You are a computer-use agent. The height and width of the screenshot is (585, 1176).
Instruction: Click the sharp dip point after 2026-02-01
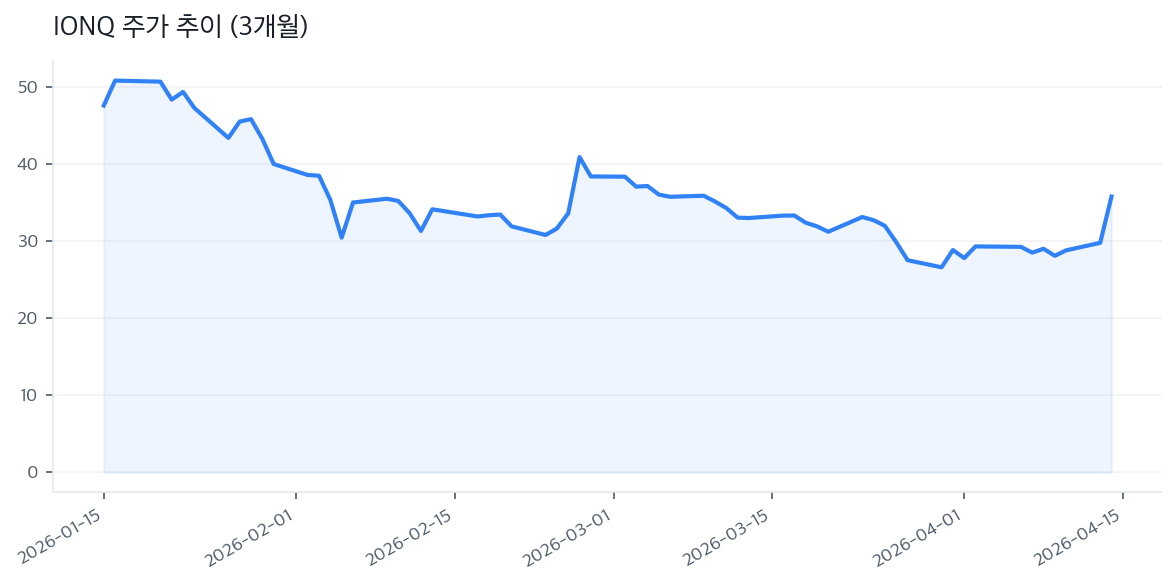pos(341,237)
